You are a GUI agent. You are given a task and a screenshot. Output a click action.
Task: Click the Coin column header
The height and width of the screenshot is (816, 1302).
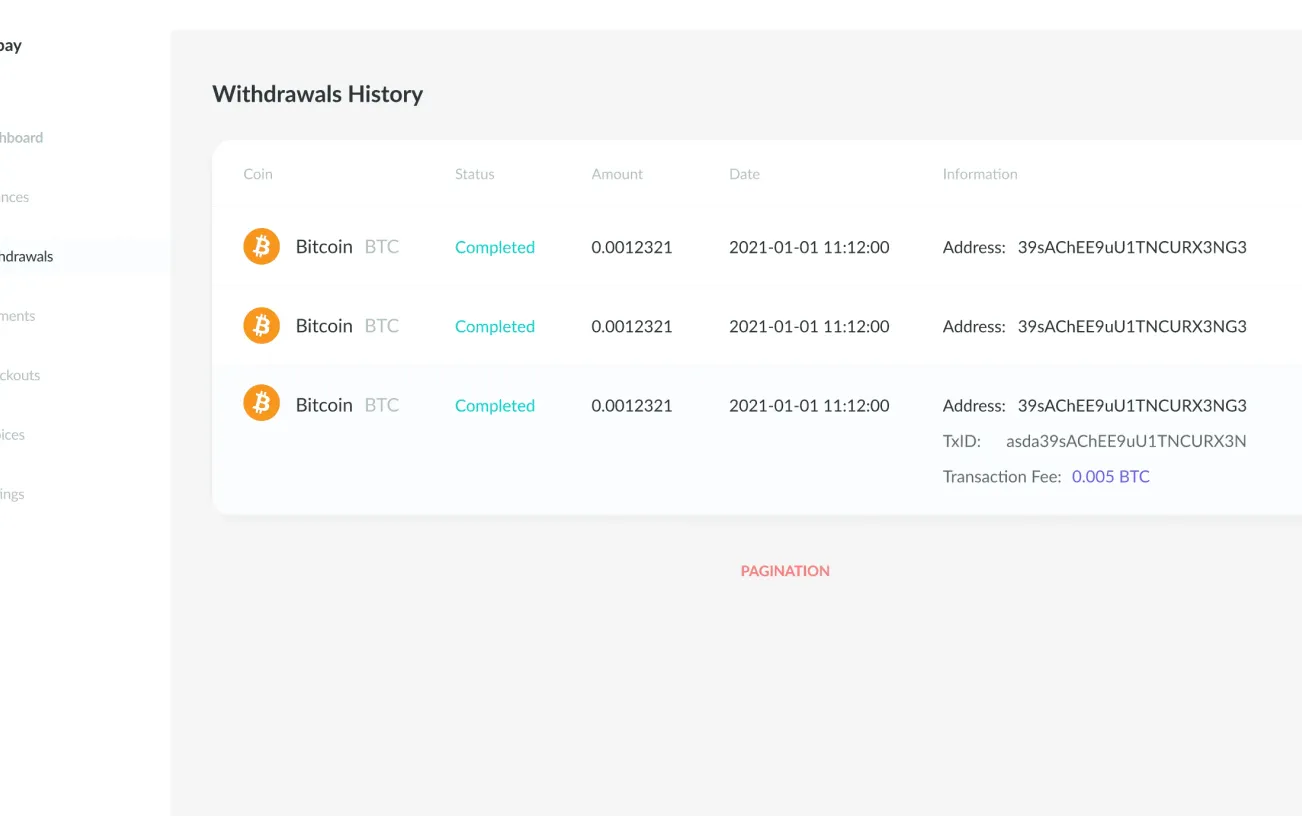coord(258,174)
